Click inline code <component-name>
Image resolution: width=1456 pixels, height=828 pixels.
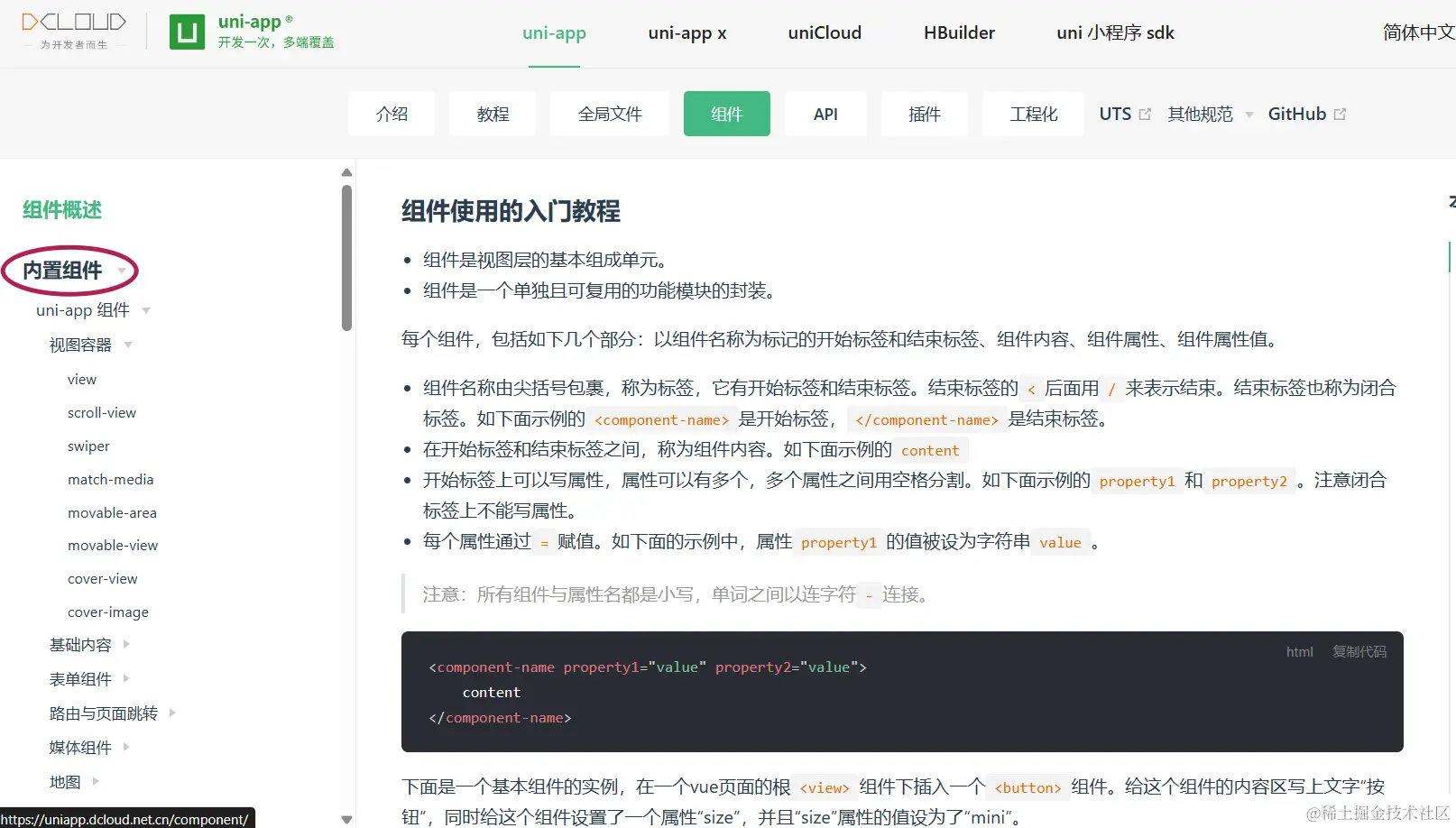point(661,419)
